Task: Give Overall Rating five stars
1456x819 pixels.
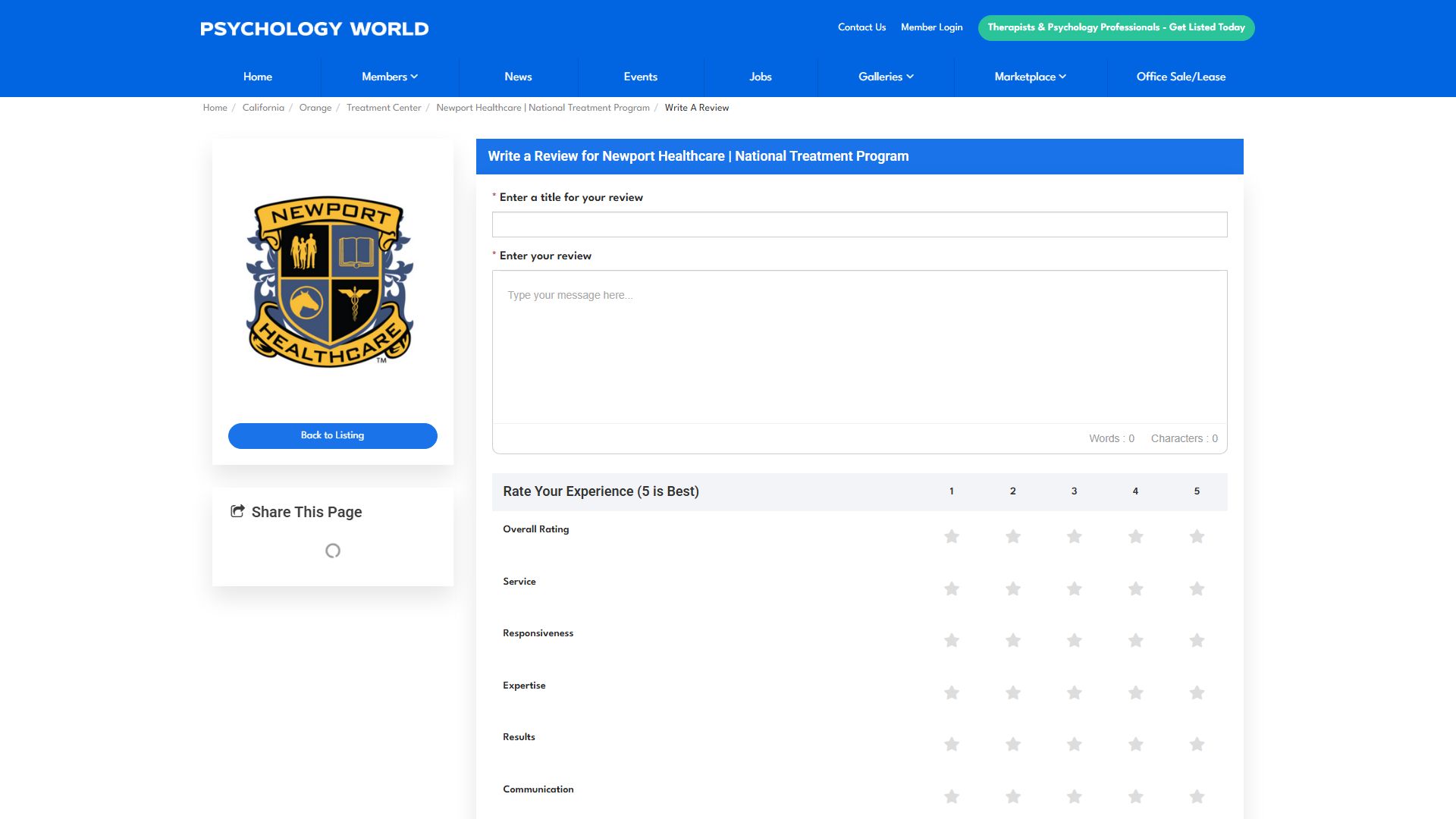Action: click(1197, 537)
